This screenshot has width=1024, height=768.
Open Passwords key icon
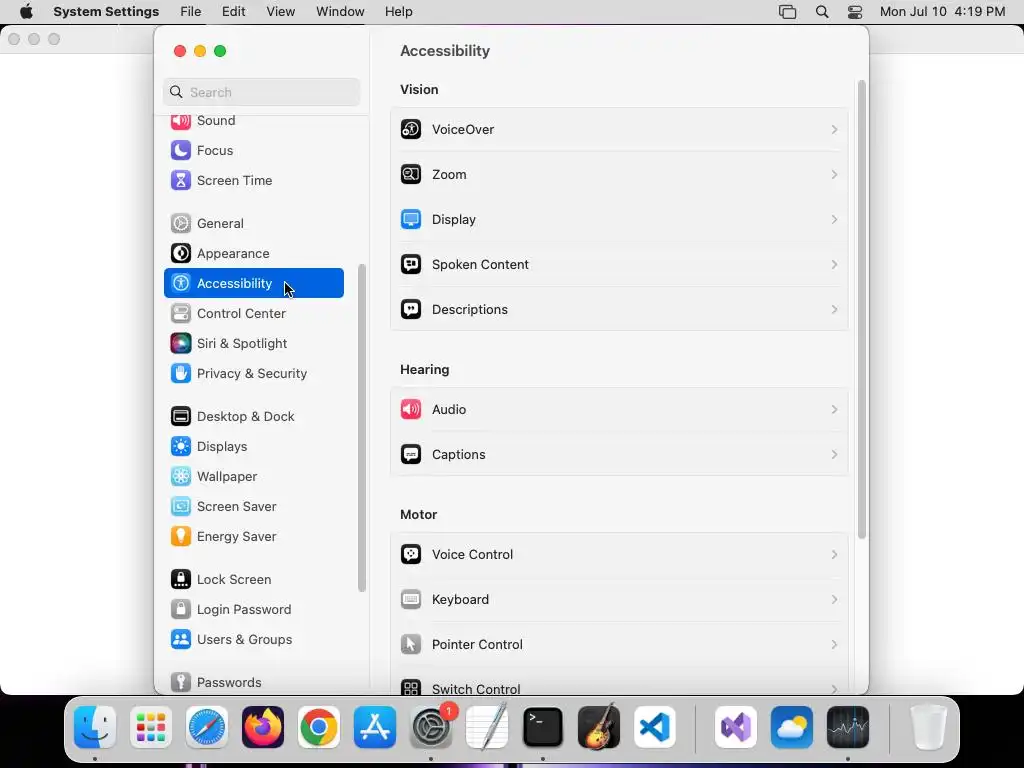[181, 682]
